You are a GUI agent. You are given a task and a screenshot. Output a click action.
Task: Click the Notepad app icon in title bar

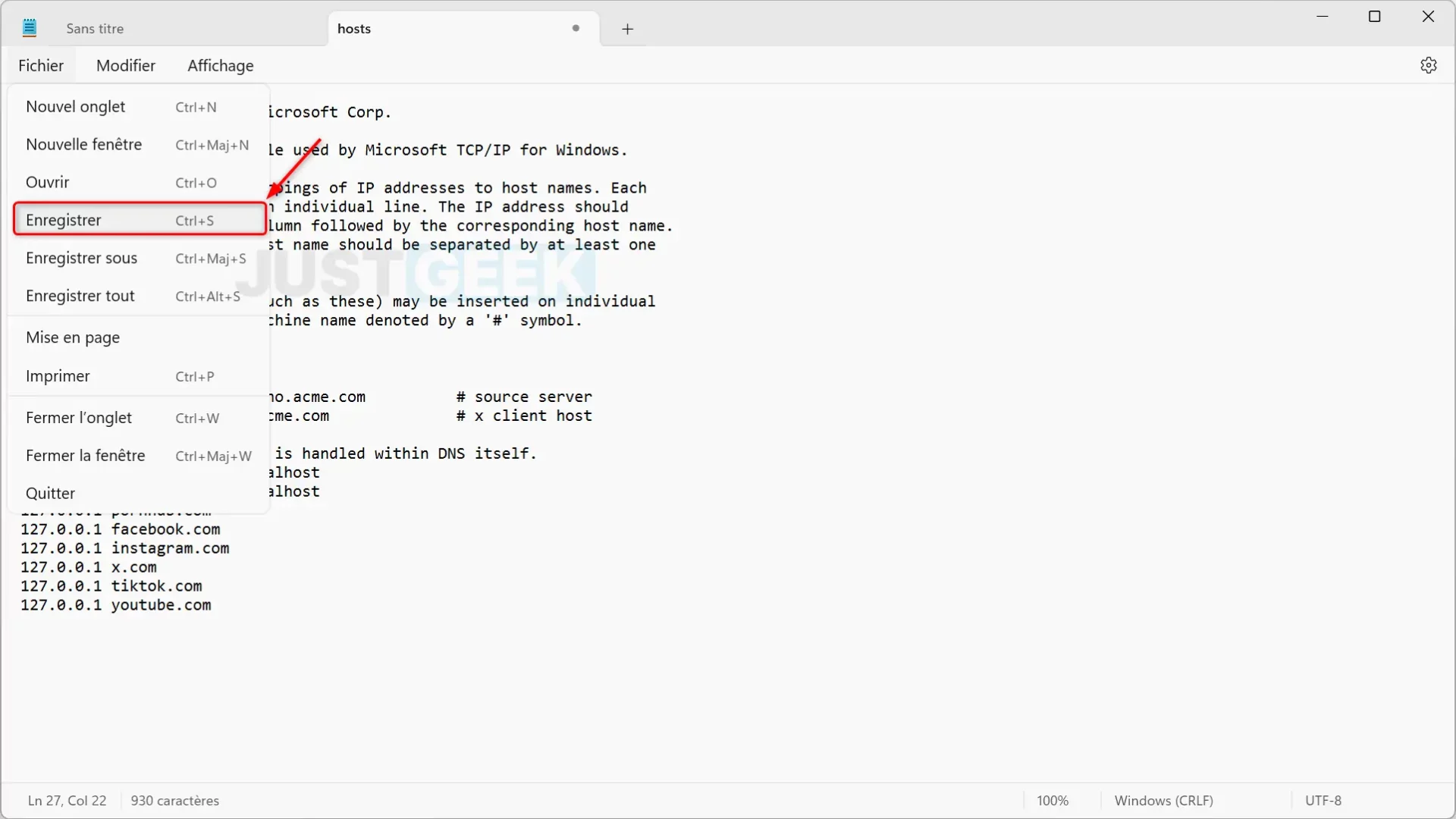click(30, 29)
